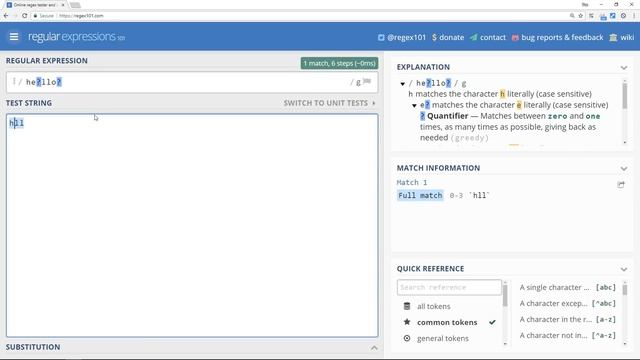Click the browser back button
This screenshot has width=640, height=360.
point(6,16)
